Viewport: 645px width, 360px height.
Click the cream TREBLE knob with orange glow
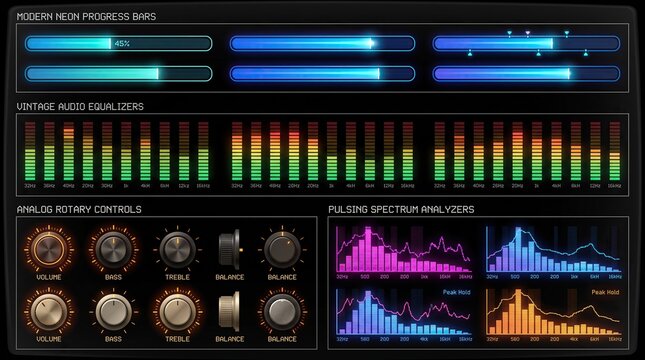(x=177, y=311)
